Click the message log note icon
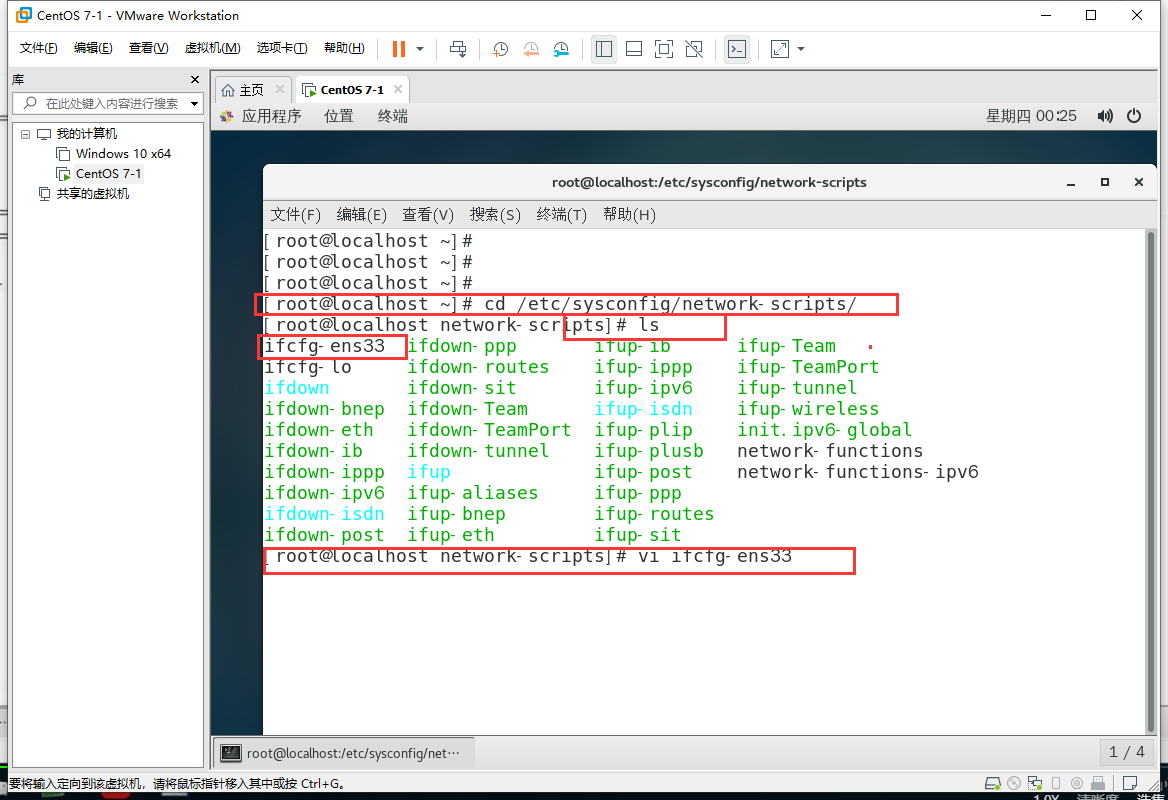1168x800 pixels. pos(1130,784)
